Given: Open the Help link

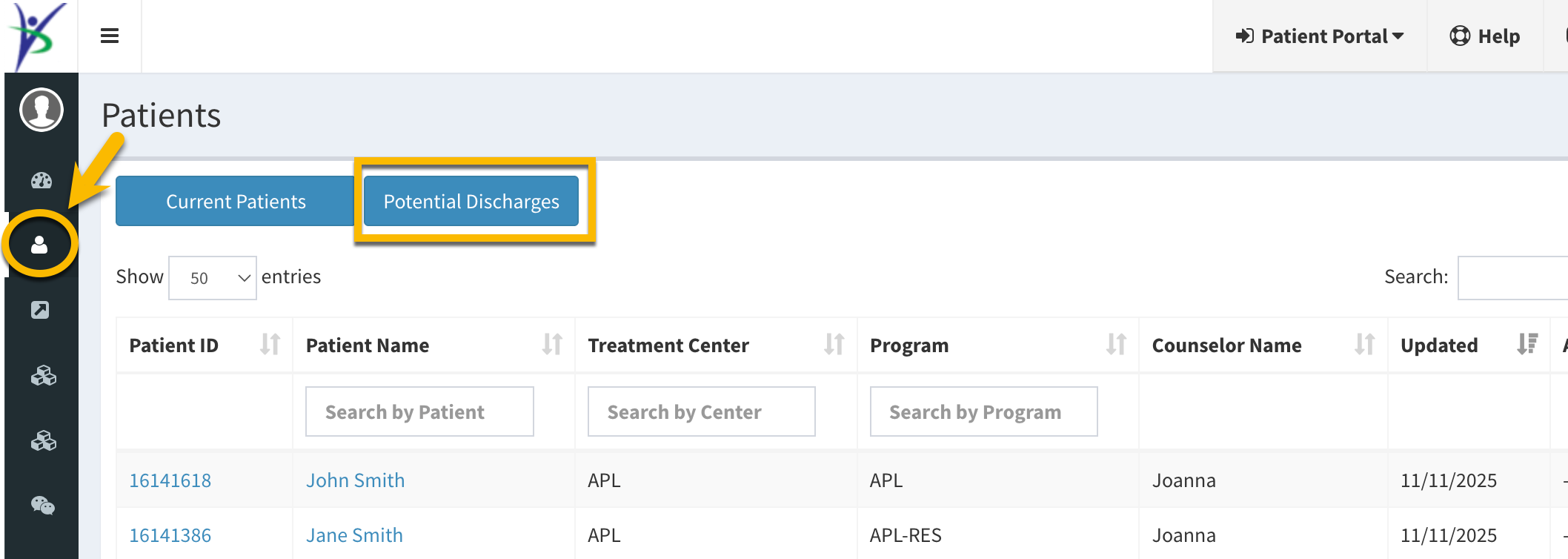Looking at the screenshot, I should tap(1485, 36).
